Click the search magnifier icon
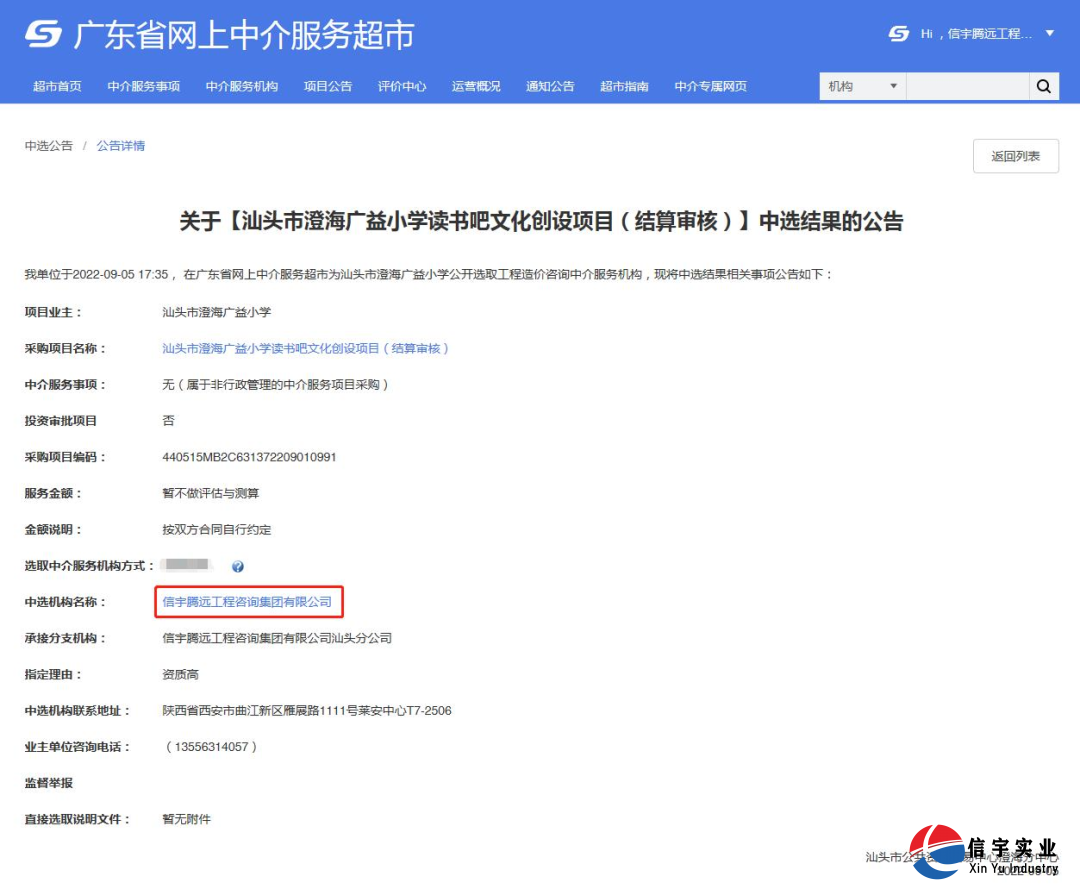Image resolution: width=1080 pixels, height=895 pixels. pos(1044,86)
